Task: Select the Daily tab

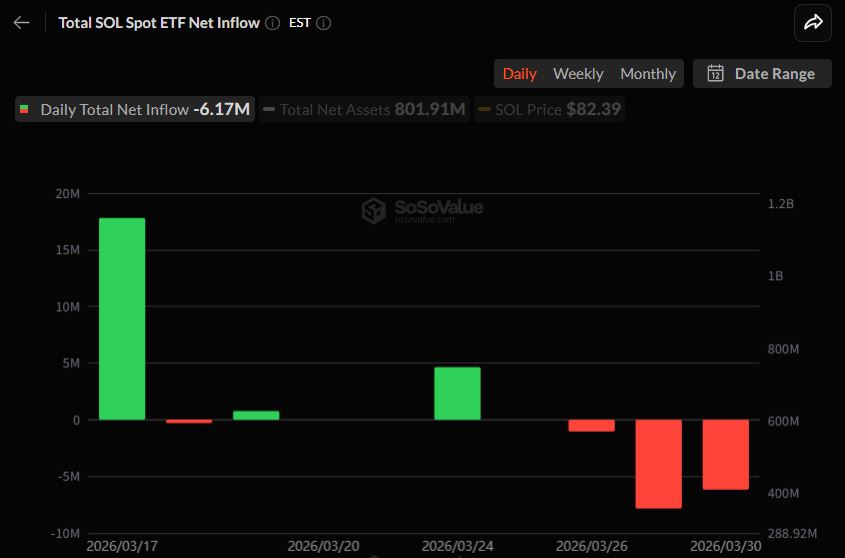Action: tap(519, 73)
